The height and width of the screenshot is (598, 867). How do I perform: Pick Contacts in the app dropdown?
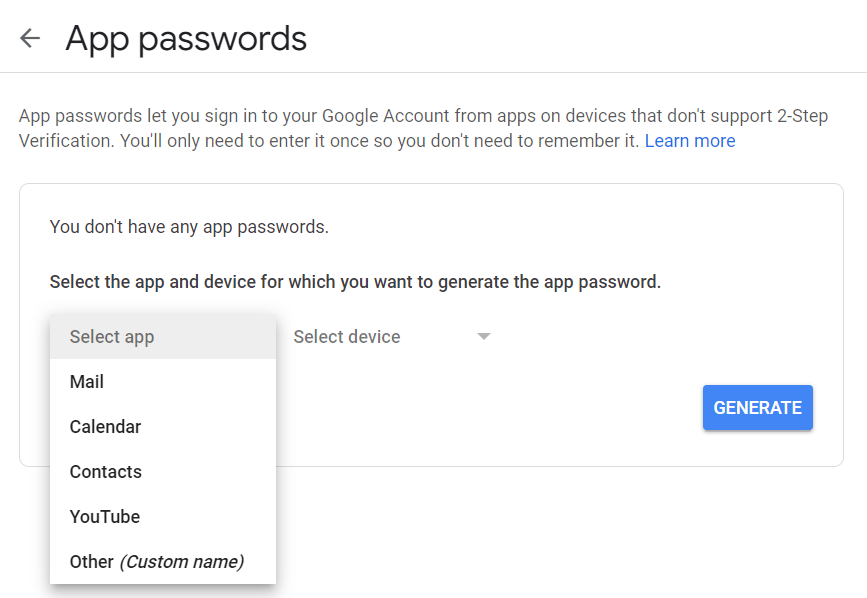[163, 471]
